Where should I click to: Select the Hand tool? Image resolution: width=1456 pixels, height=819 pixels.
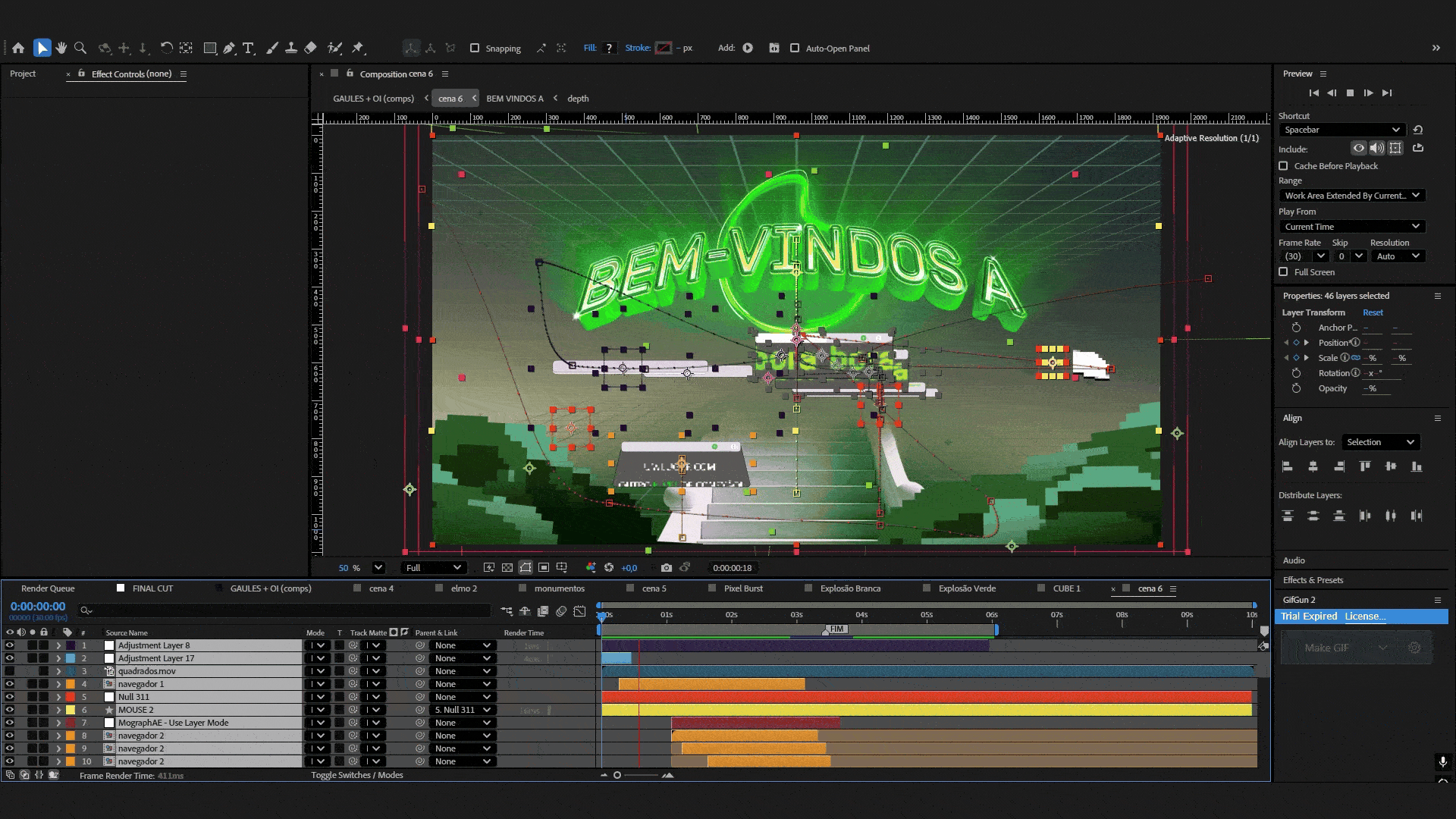(x=61, y=48)
